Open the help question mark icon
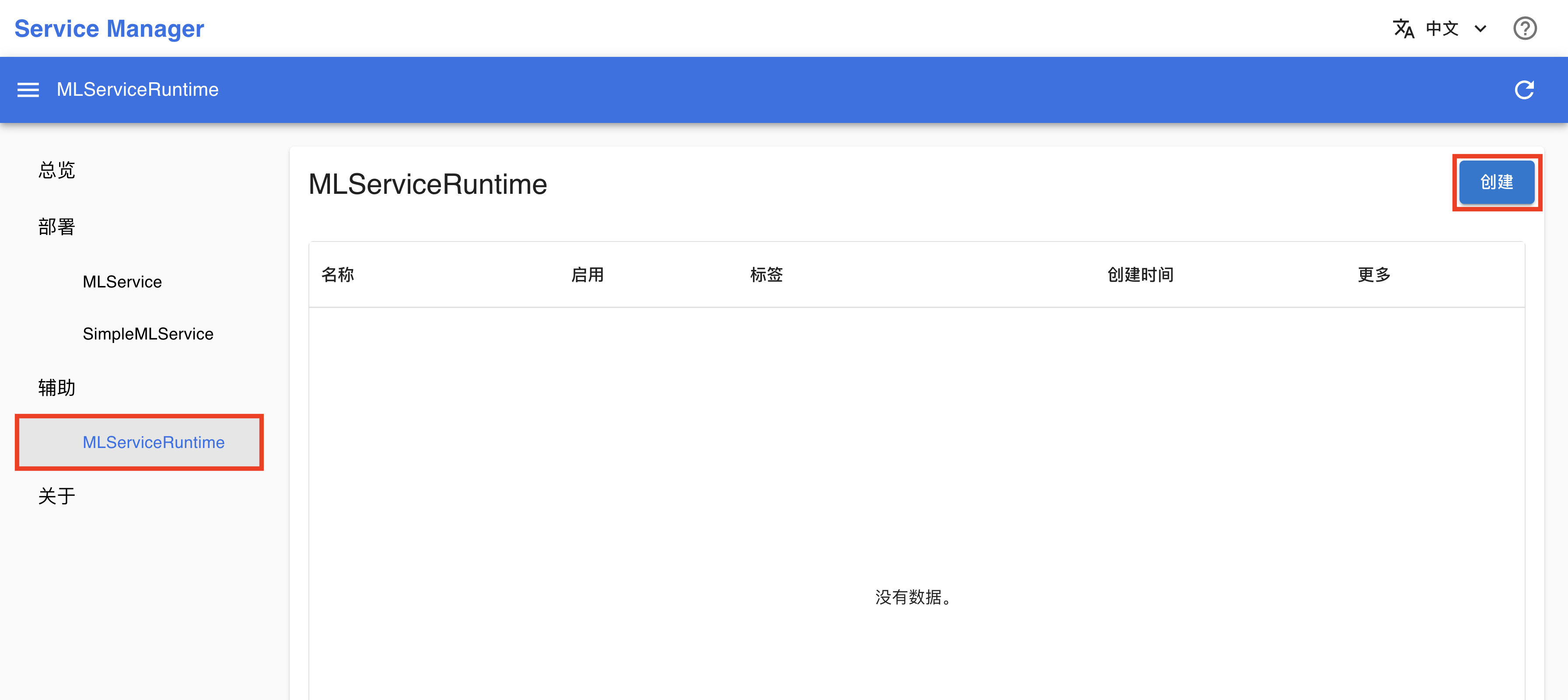Viewport: 1568px width, 700px height. pyautogui.click(x=1524, y=28)
